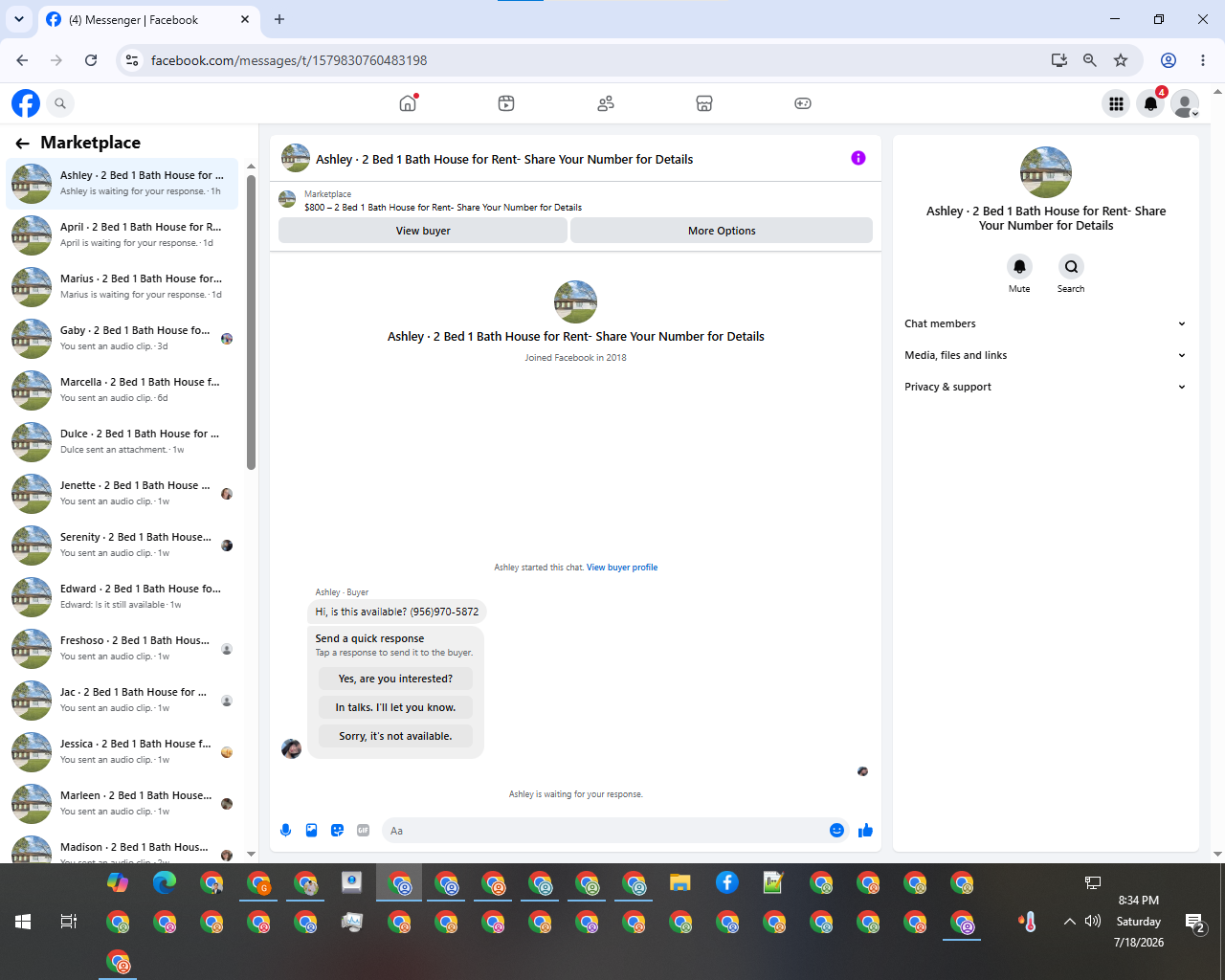Open the Windows Start menu
Image resolution: width=1225 pixels, height=980 pixels.
click(x=23, y=922)
